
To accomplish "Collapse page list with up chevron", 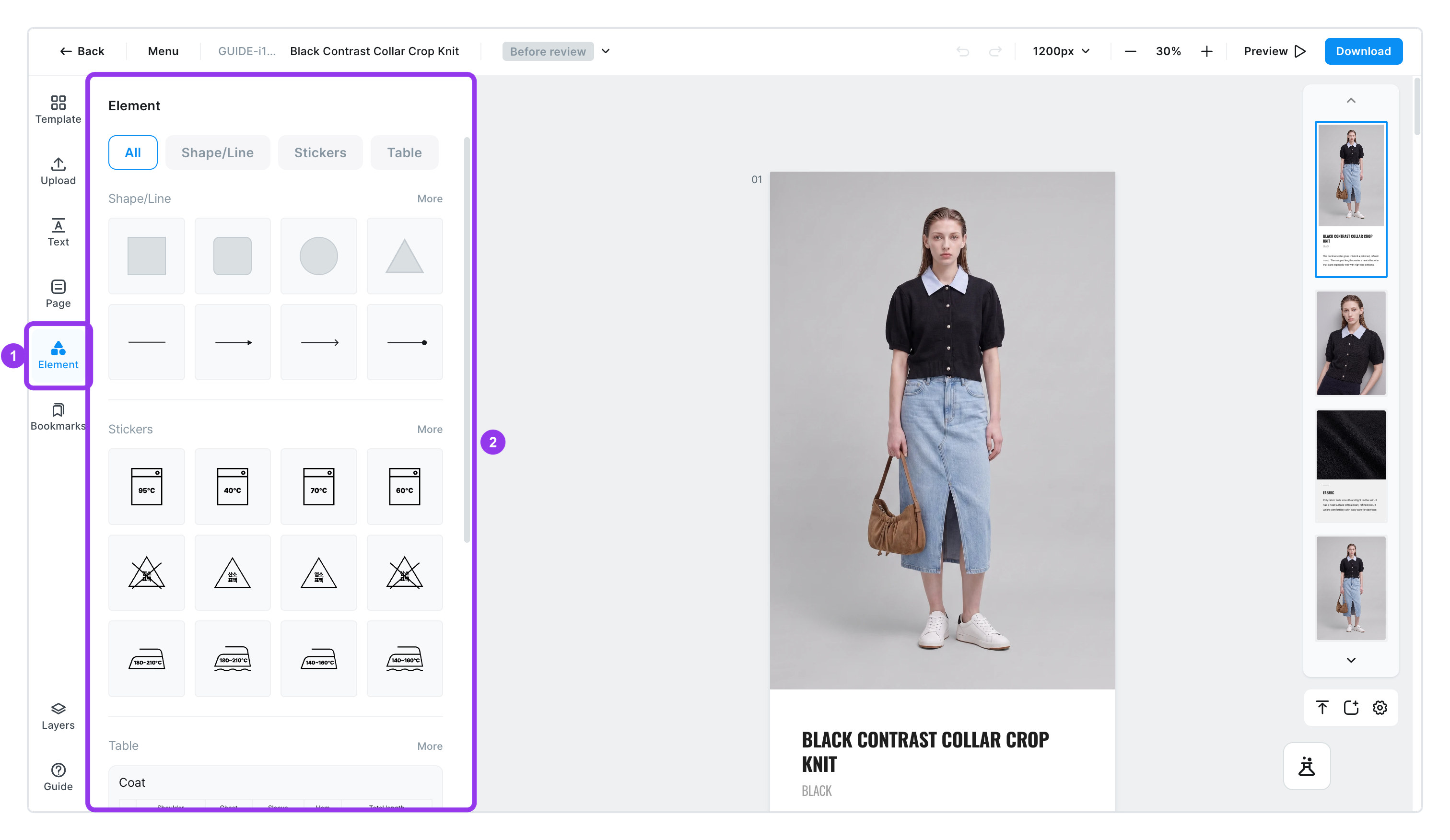I will coord(1351,101).
